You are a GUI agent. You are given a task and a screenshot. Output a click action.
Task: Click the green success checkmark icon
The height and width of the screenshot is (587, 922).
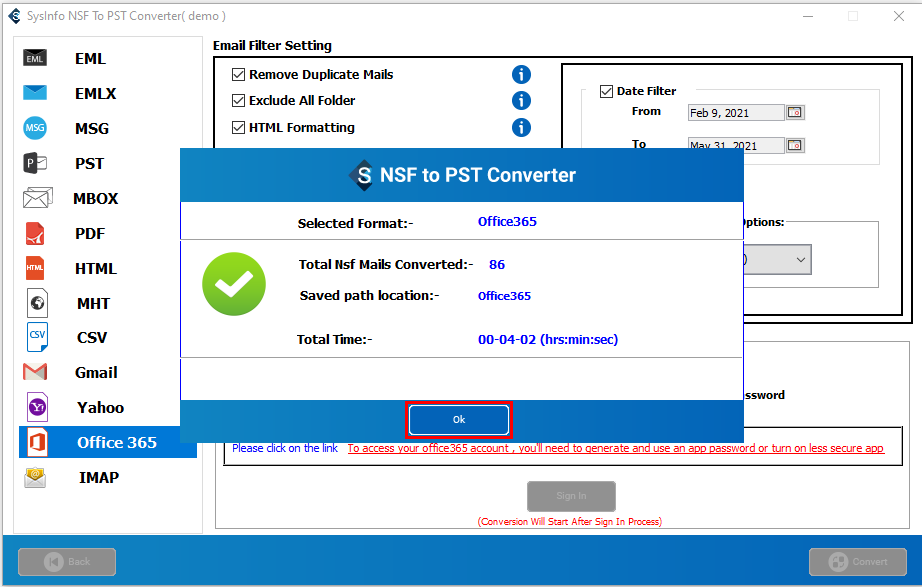click(x=233, y=284)
